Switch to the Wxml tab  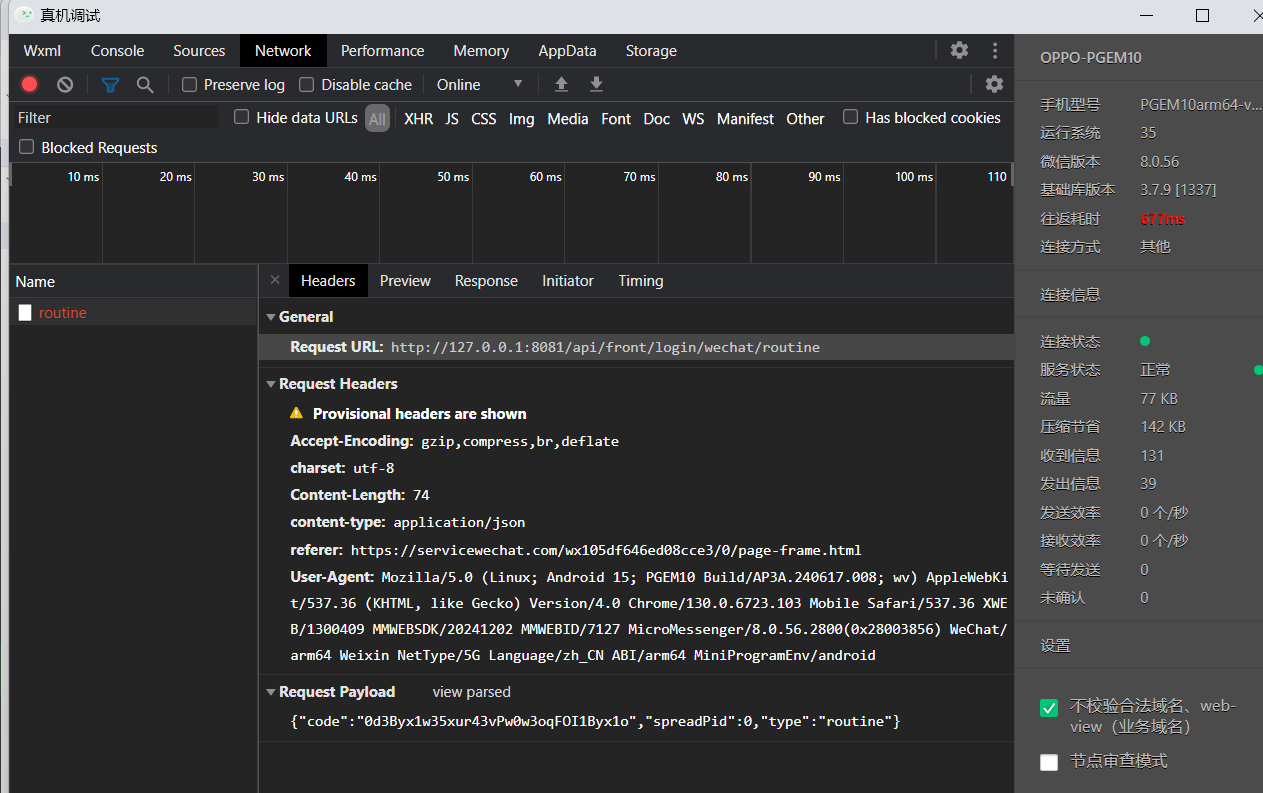tap(42, 51)
